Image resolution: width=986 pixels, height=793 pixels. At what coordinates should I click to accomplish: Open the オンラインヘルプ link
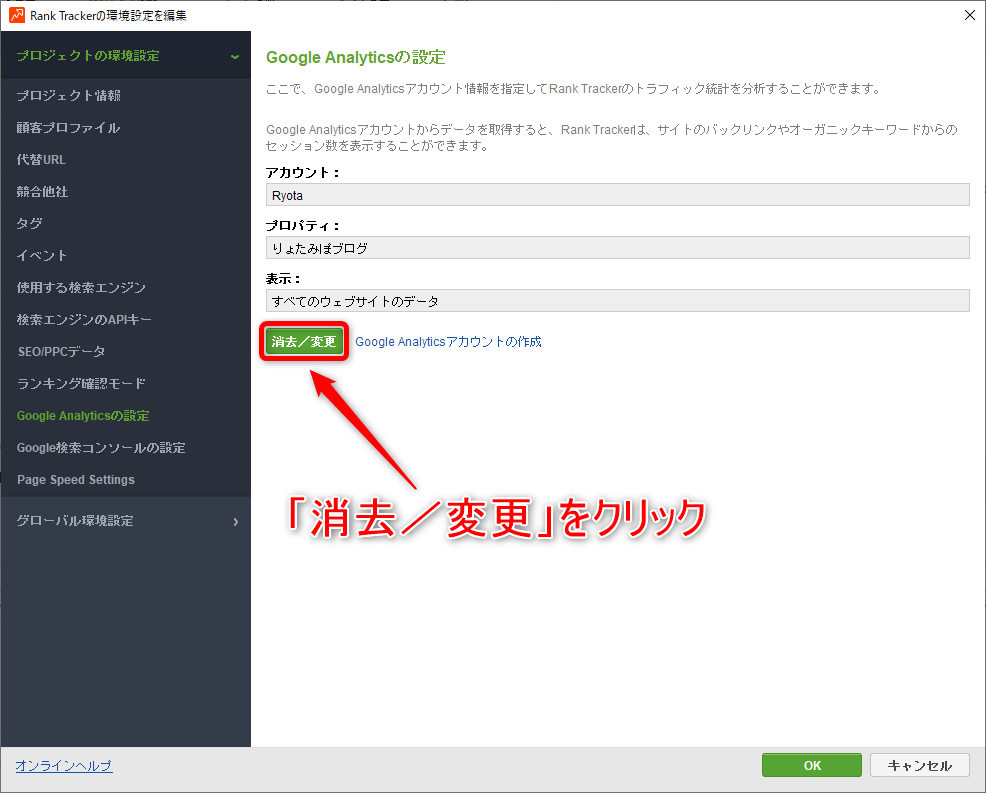tap(64, 766)
